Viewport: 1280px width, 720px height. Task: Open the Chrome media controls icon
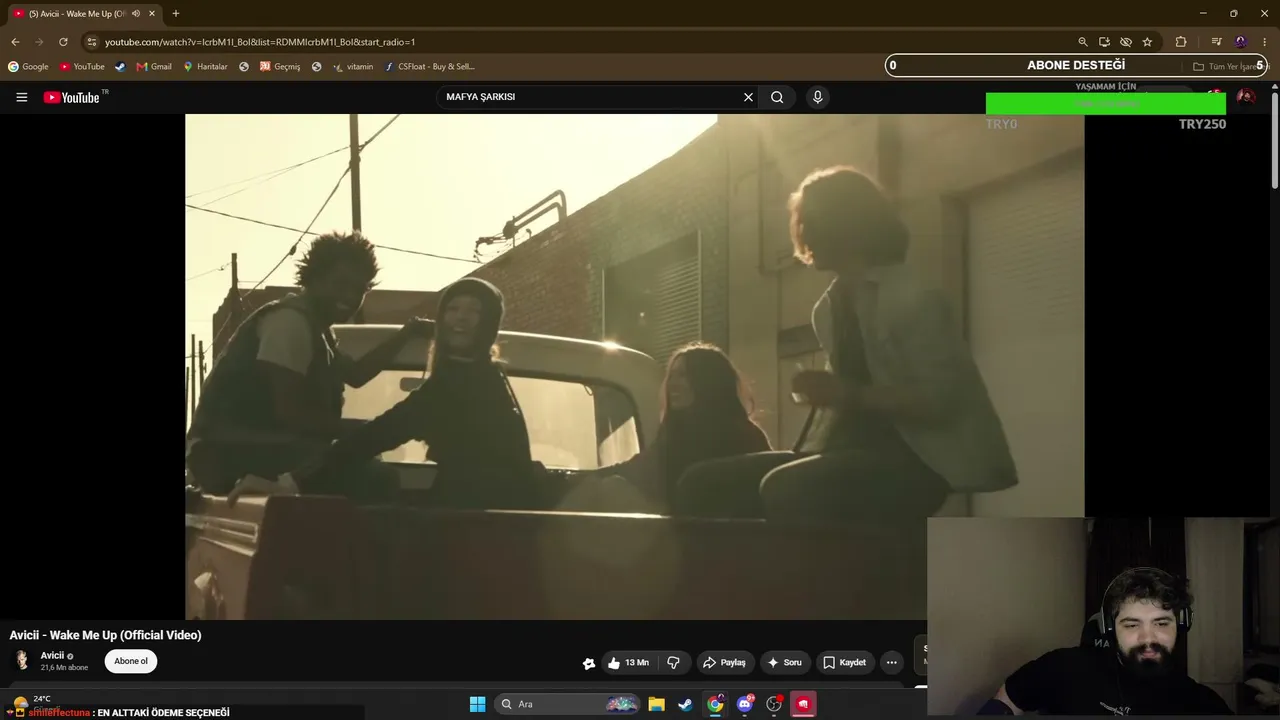click(x=1216, y=42)
